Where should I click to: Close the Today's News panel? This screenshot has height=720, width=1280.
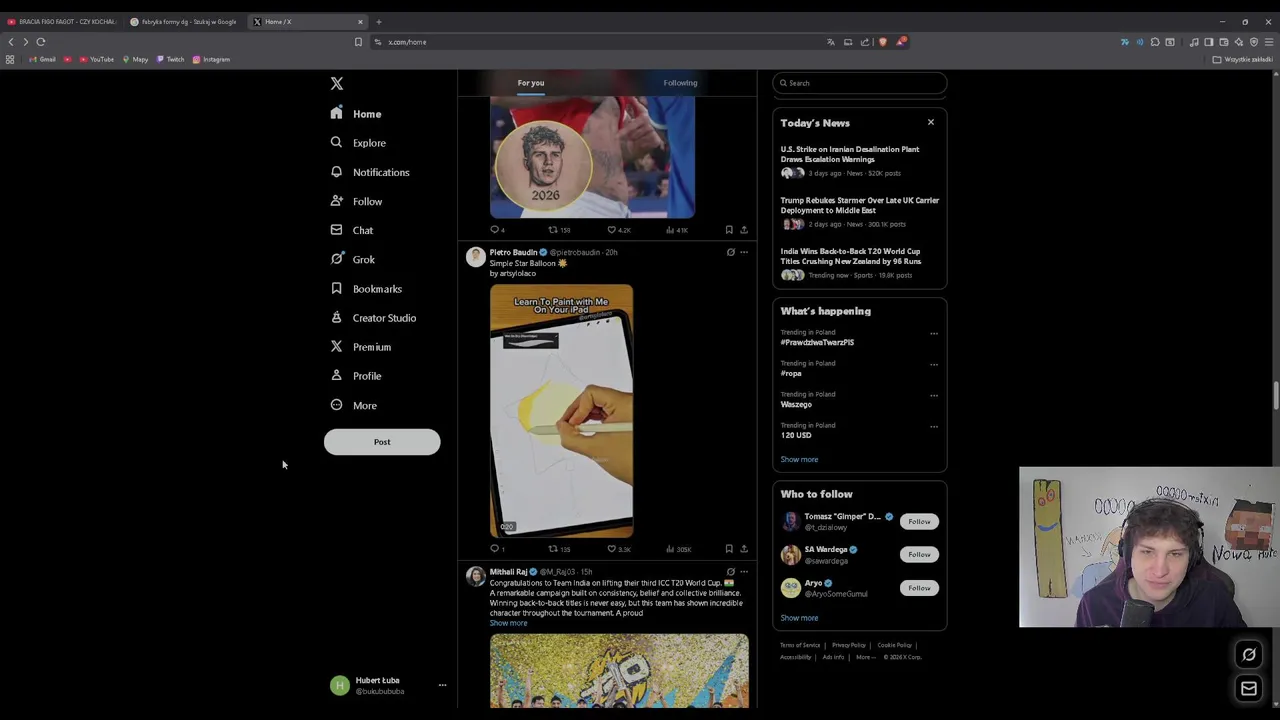click(x=930, y=122)
